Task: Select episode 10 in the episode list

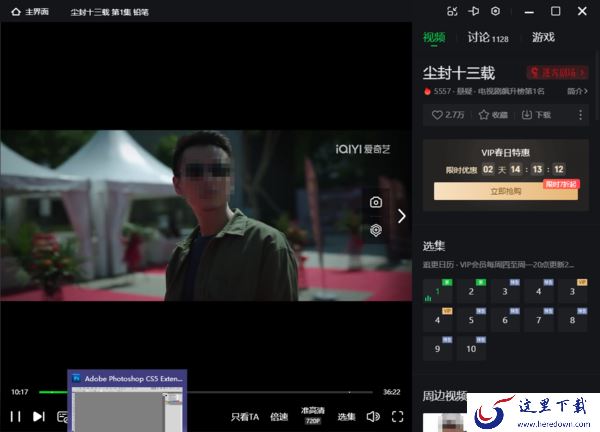Action: click(x=471, y=349)
